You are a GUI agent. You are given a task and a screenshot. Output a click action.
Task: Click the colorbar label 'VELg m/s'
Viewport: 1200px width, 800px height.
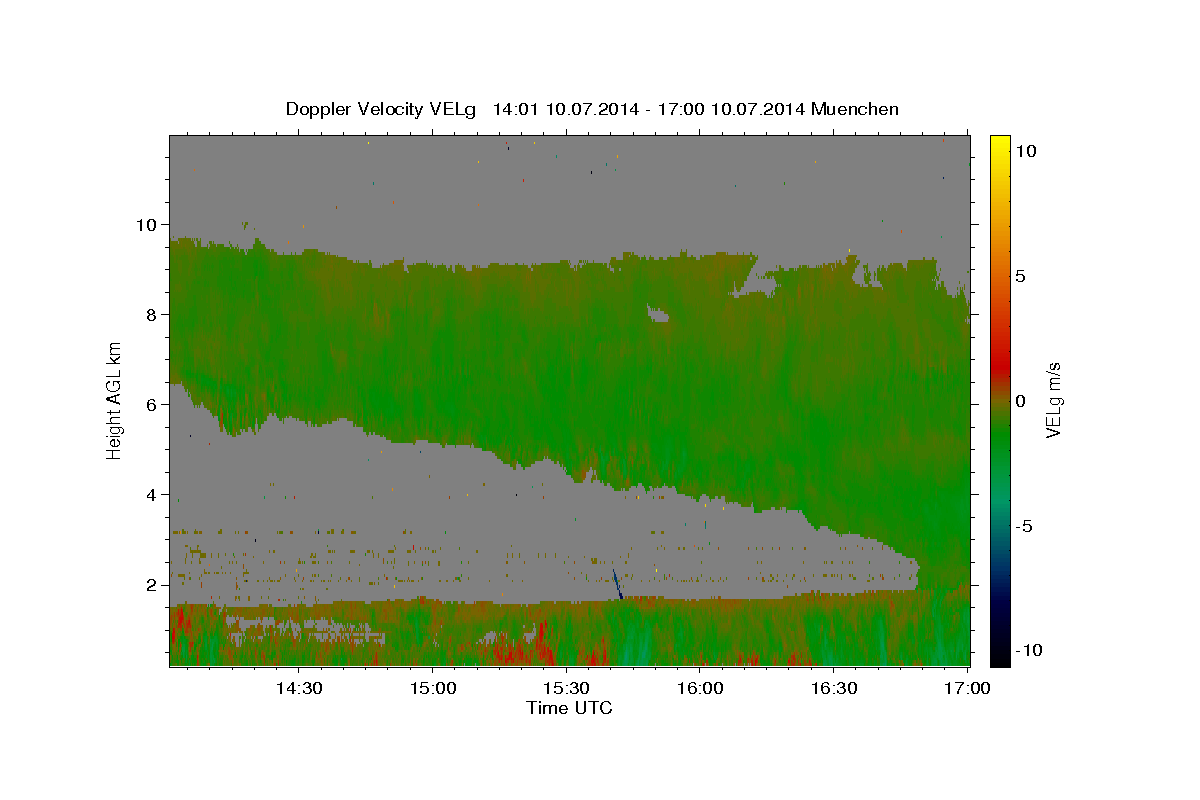click(1053, 400)
